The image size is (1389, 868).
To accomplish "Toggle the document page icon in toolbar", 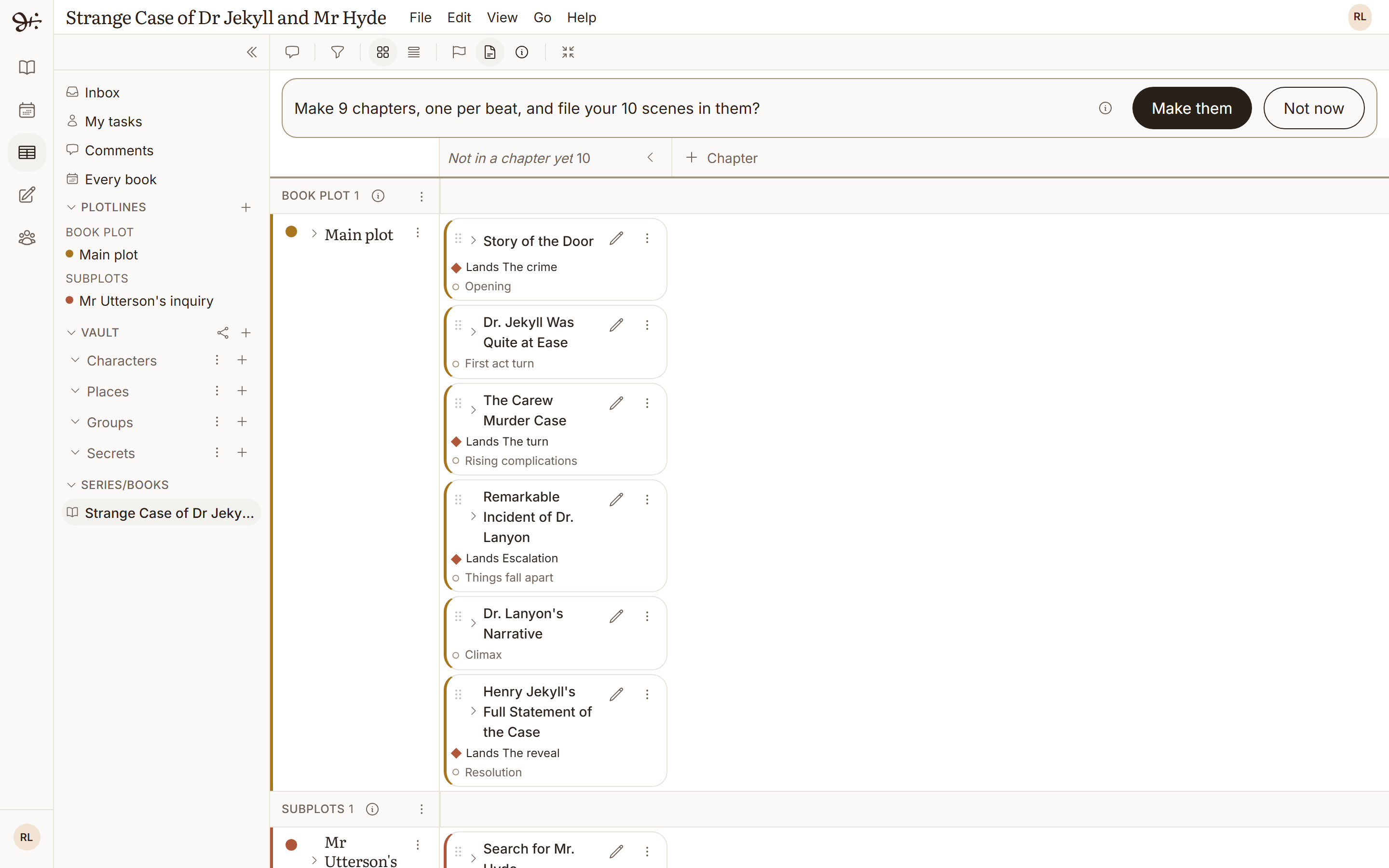I will (x=490, y=52).
